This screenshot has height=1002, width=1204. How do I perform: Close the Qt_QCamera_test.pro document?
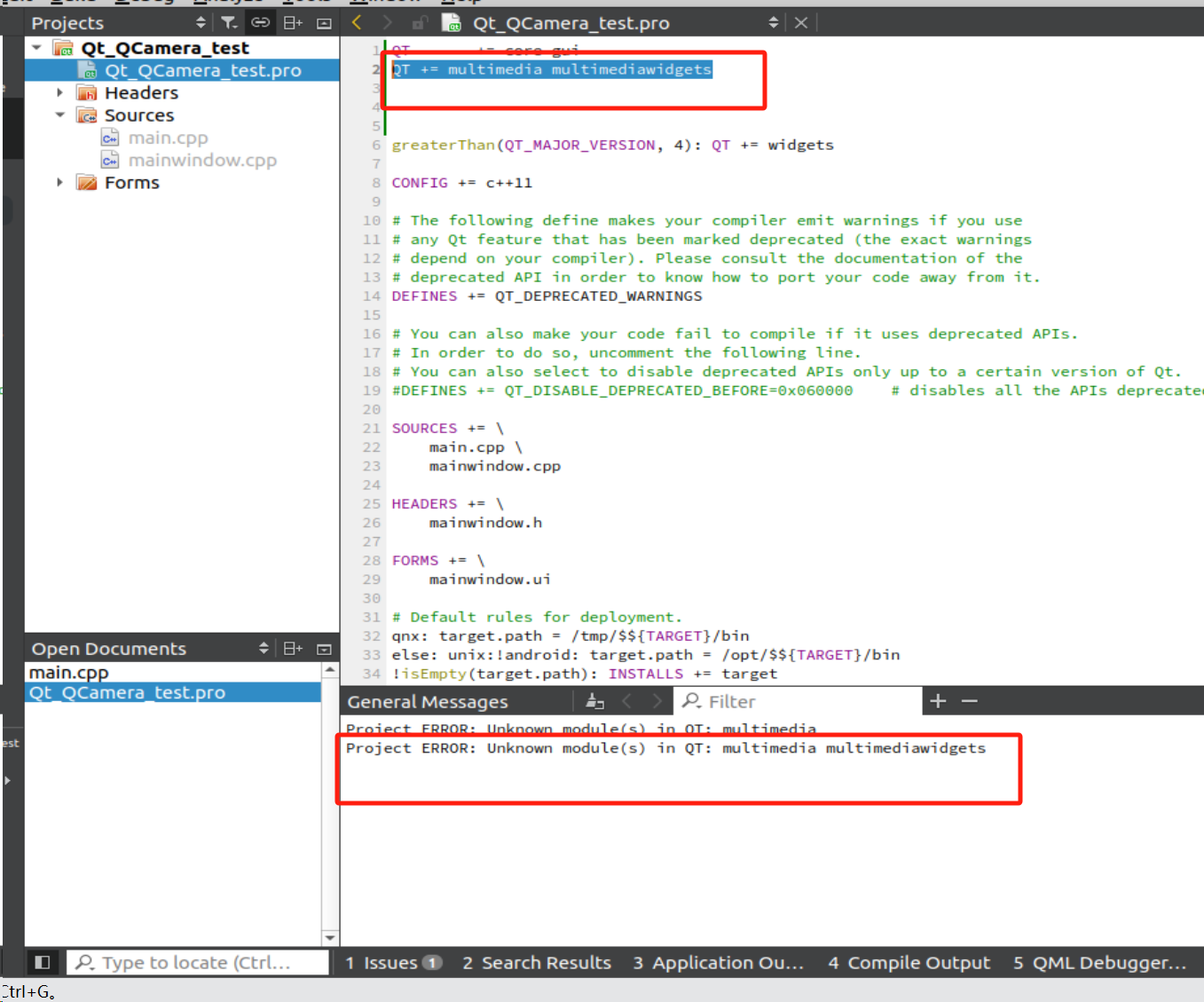(801, 22)
